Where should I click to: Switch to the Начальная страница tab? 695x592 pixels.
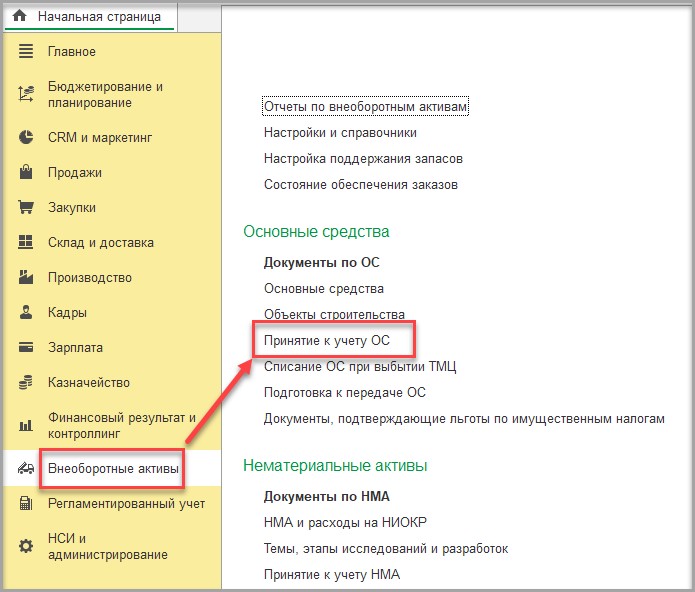click(x=90, y=17)
